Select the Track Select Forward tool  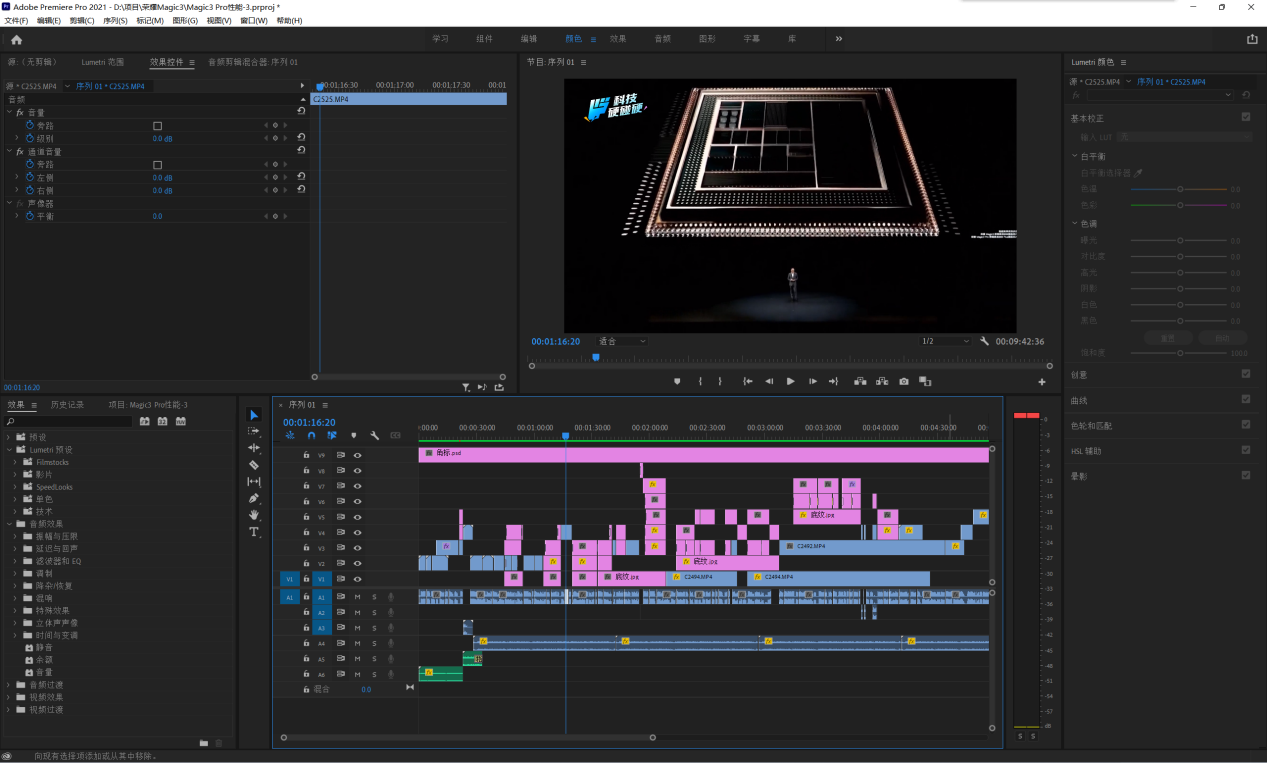(254, 431)
